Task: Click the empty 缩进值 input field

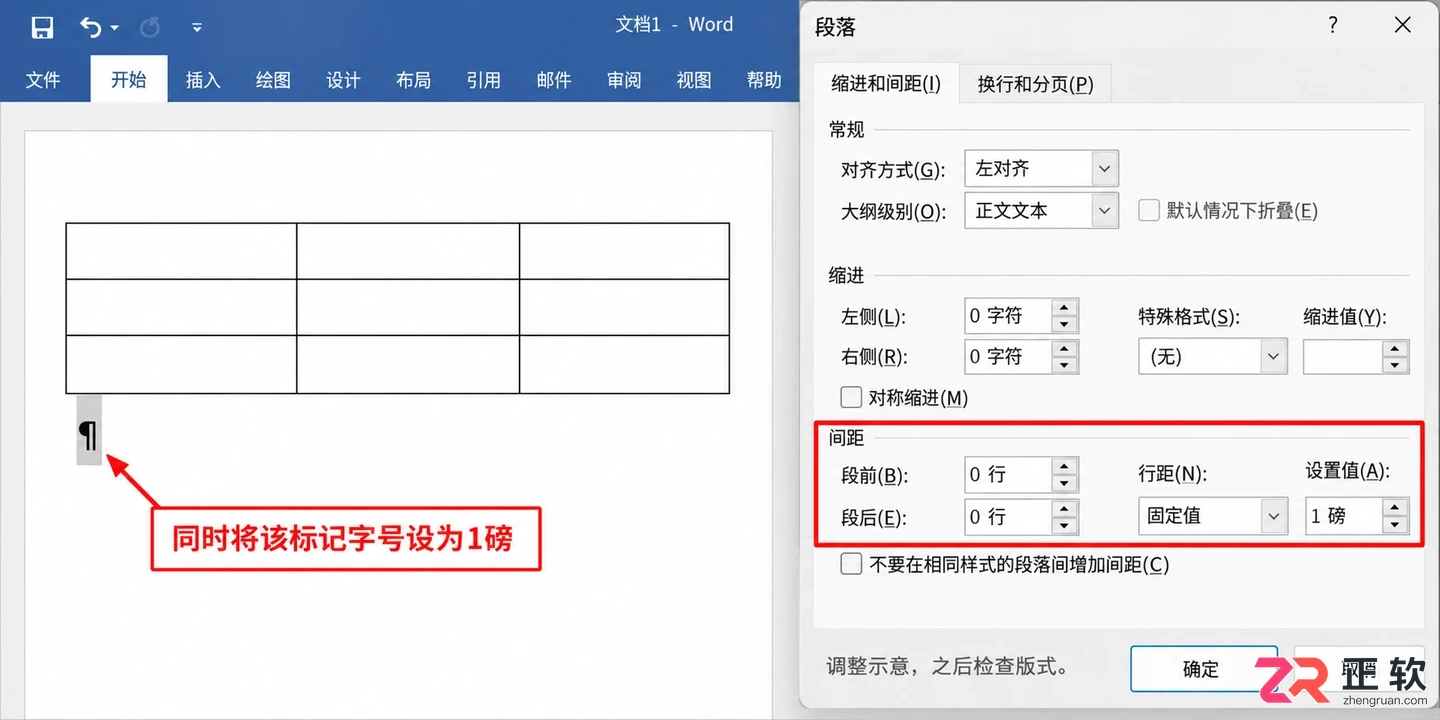Action: (x=1343, y=356)
